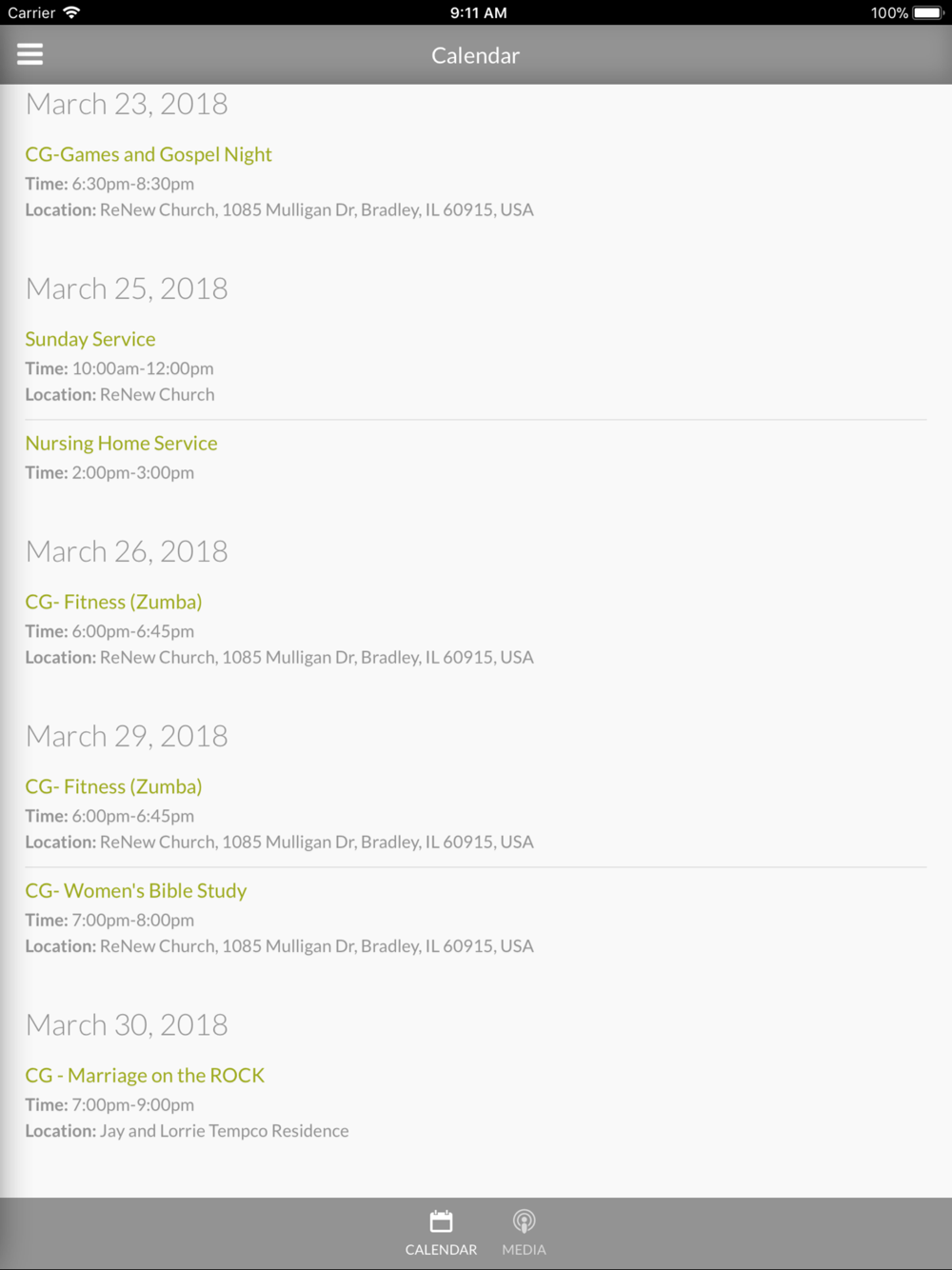Tap the battery indicator in status bar
Image resolution: width=952 pixels, height=1270 pixels.
pos(927,12)
